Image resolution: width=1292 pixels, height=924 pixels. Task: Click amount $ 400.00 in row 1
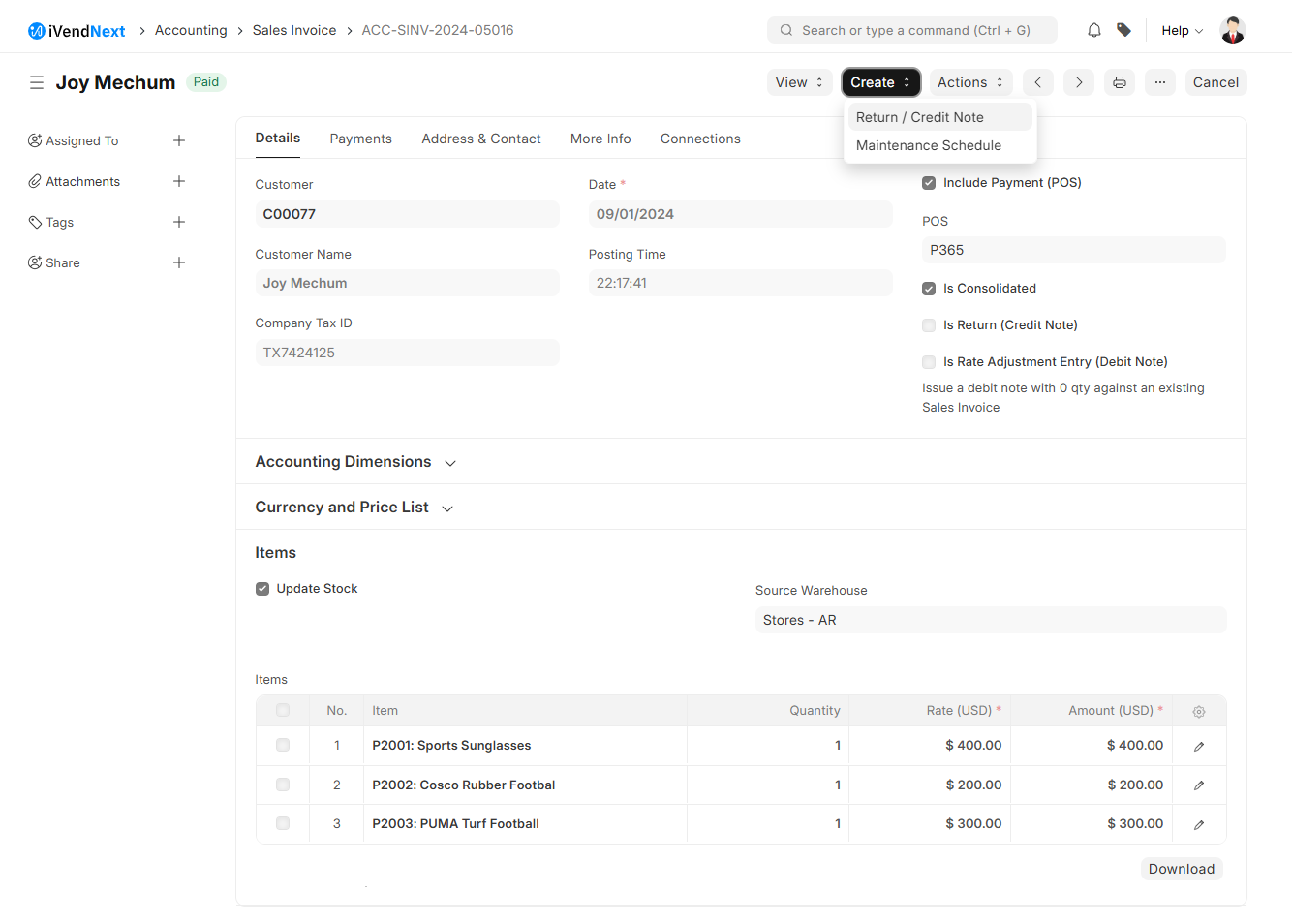tap(1135, 746)
